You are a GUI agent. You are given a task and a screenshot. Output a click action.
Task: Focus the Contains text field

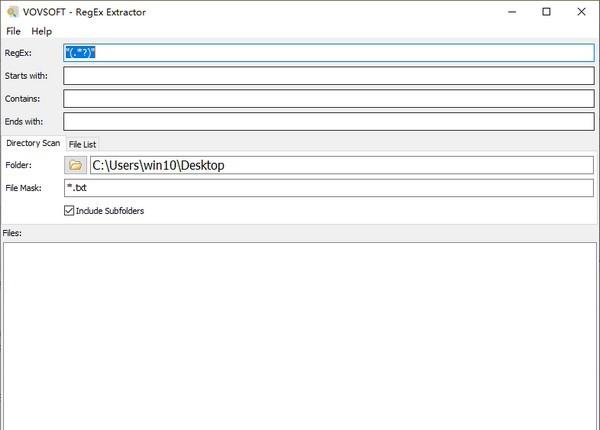pyautogui.click(x=329, y=99)
